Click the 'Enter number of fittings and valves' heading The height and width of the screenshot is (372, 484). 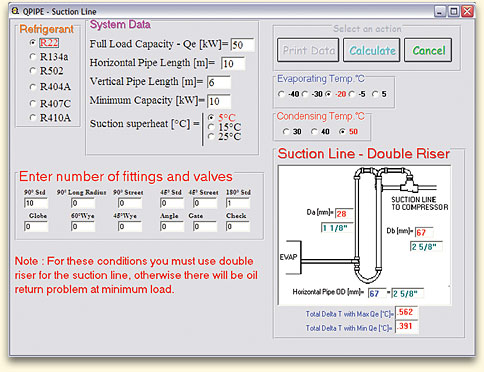[x=125, y=176]
